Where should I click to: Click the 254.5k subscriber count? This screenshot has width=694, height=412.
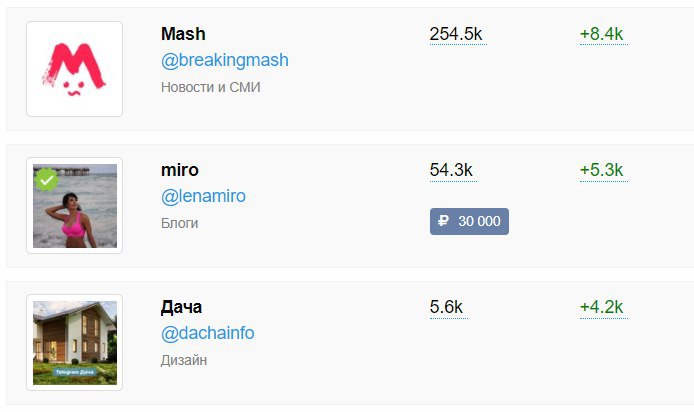tap(457, 34)
